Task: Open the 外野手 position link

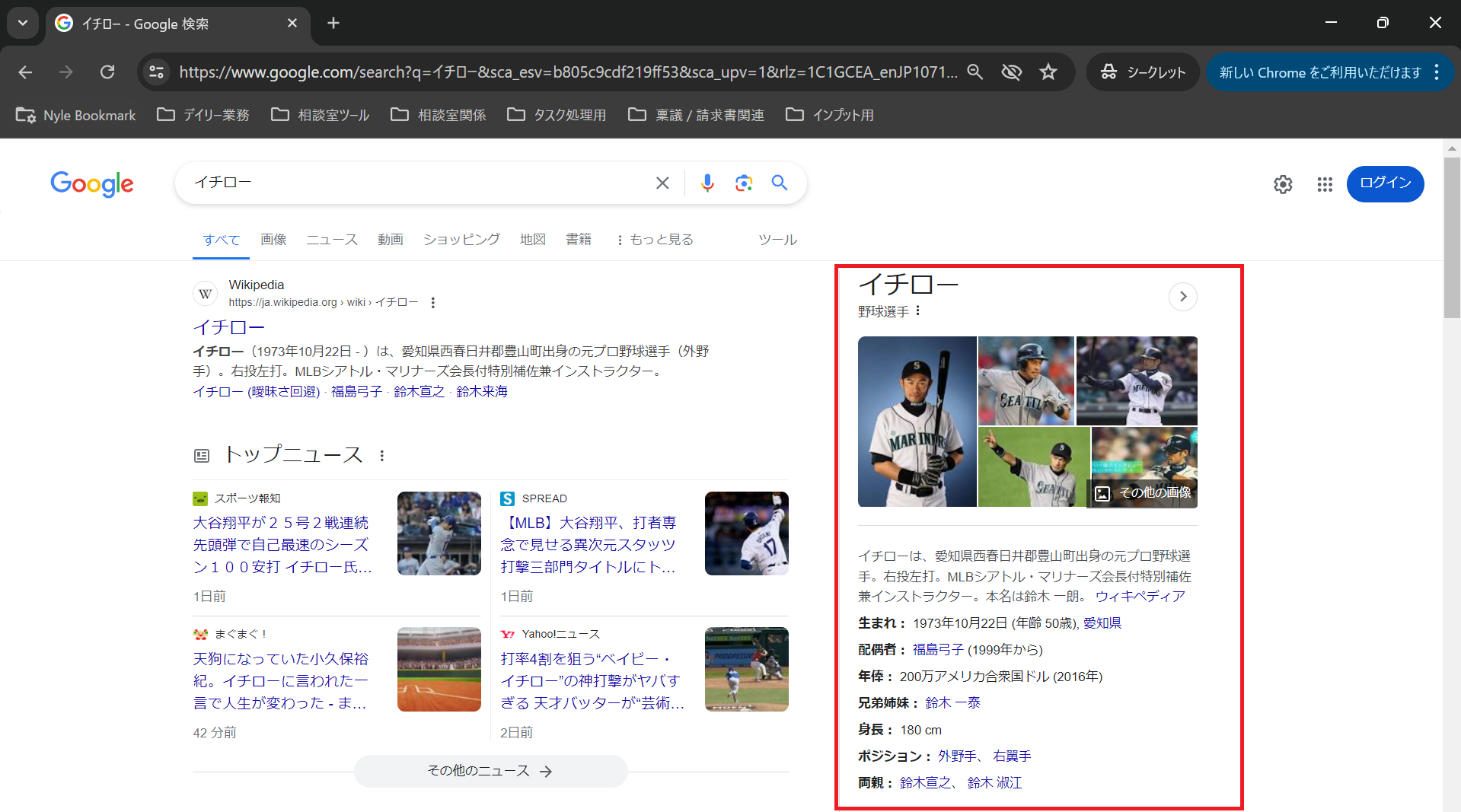Action: click(x=957, y=756)
